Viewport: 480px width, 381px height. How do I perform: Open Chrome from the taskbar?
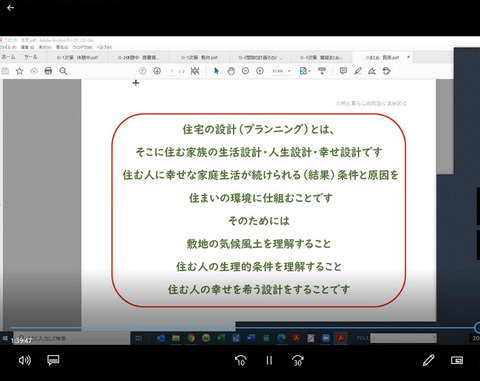pyautogui.click(x=191, y=338)
